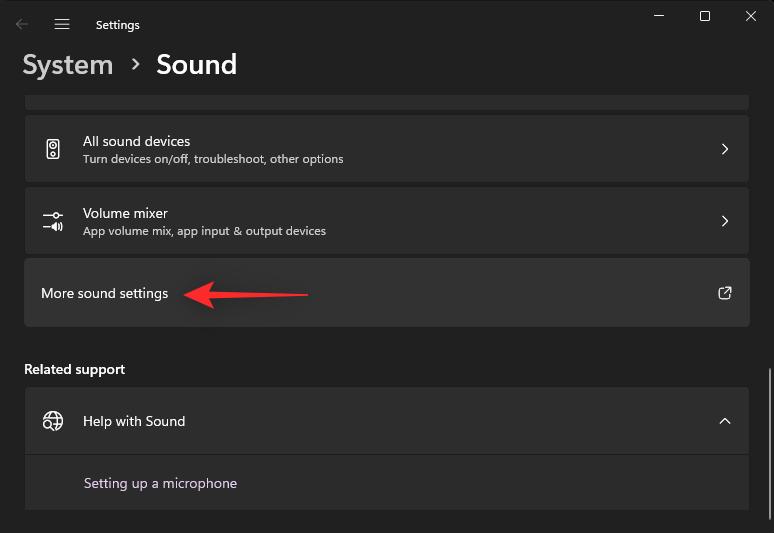
Task: Close the Settings window
Action: 751,16
